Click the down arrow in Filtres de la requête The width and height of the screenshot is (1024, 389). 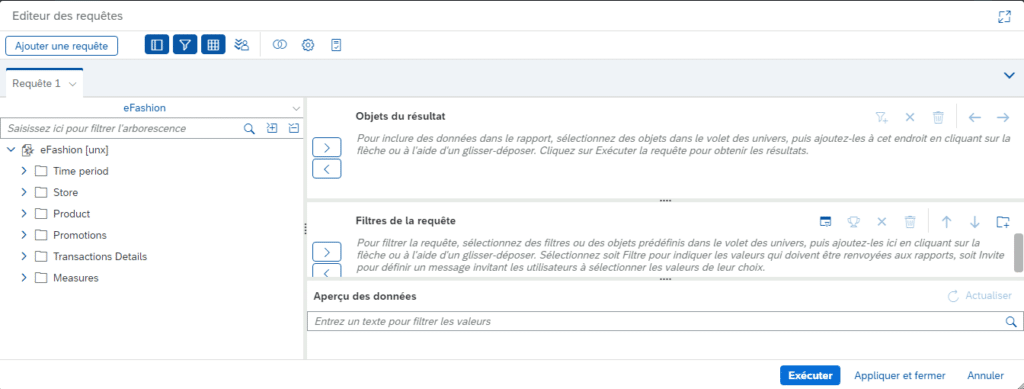coord(975,222)
